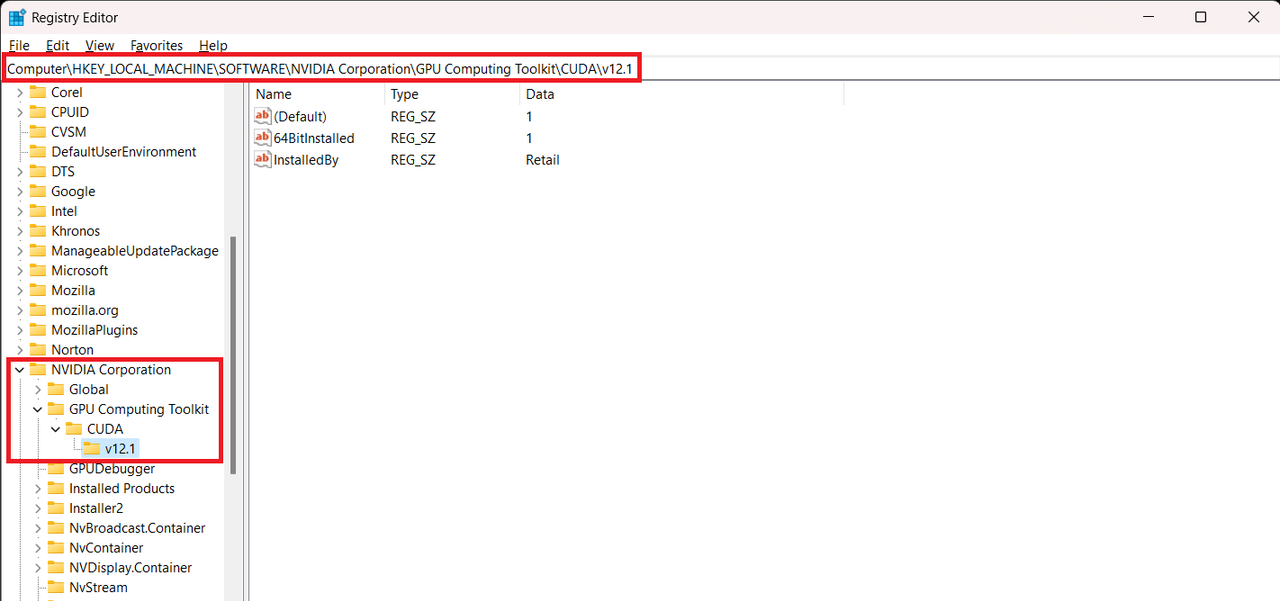Viewport: 1280px width, 601px height.
Task: Select the DefaultUserEnvironment folder icon
Action: coord(38,152)
